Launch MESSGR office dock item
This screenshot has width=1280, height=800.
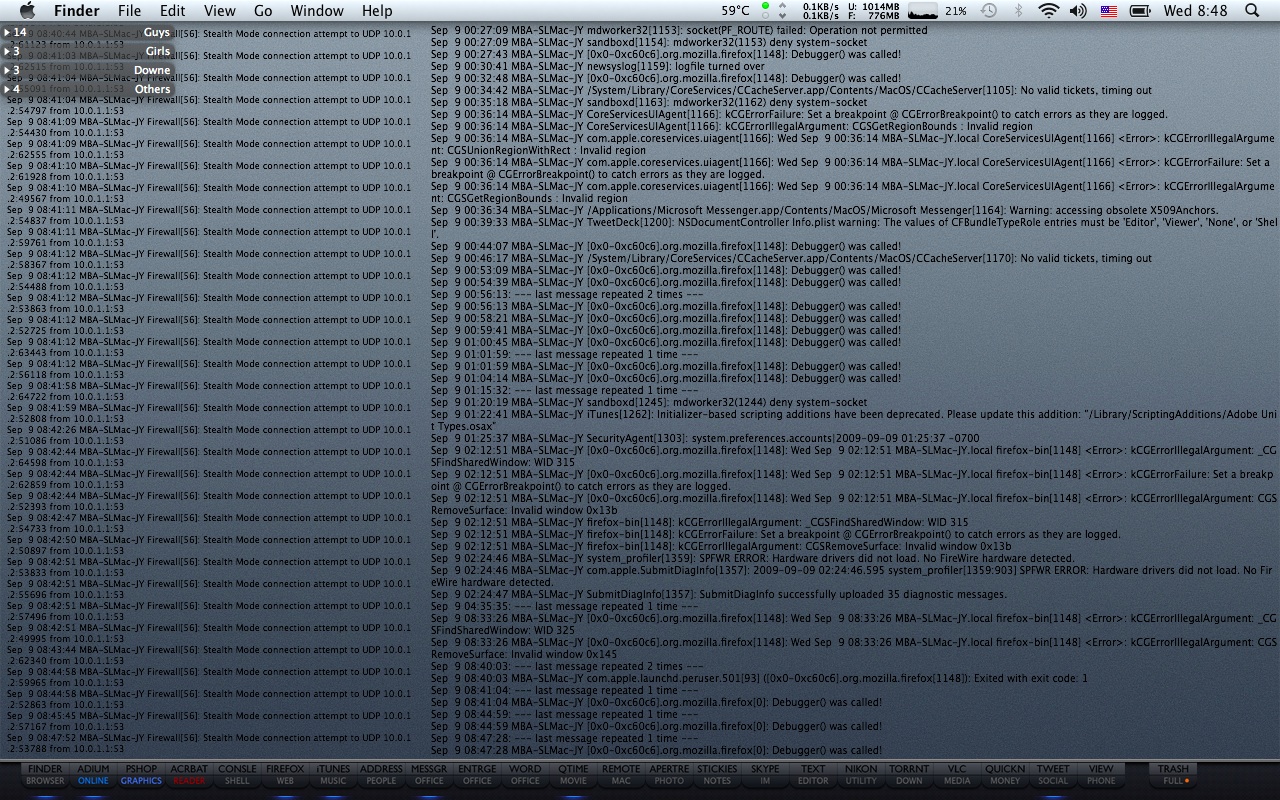429,775
